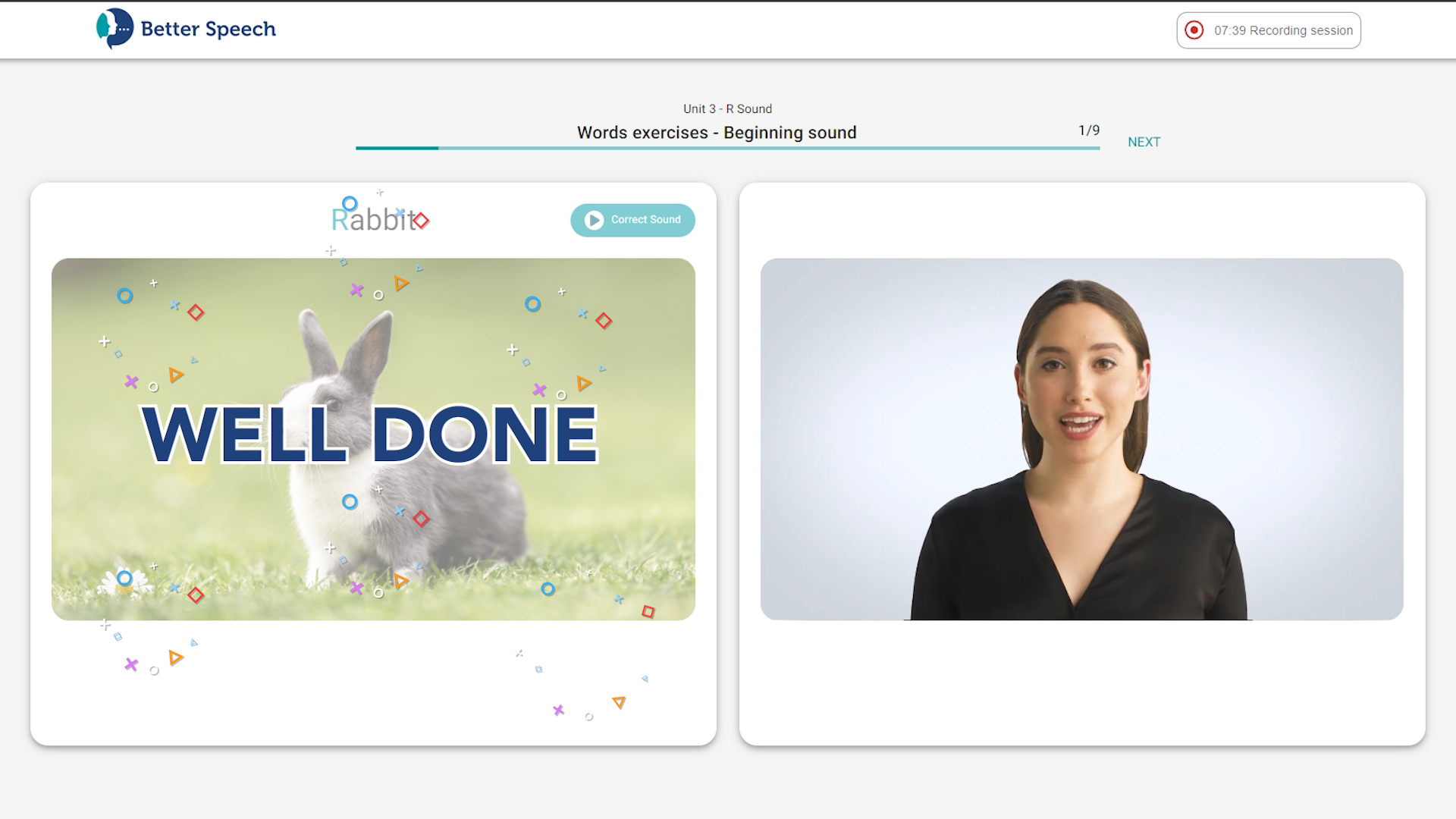The height and width of the screenshot is (819, 1456).
Task: Click the exercise progress bar
Action: pos(727,148)
